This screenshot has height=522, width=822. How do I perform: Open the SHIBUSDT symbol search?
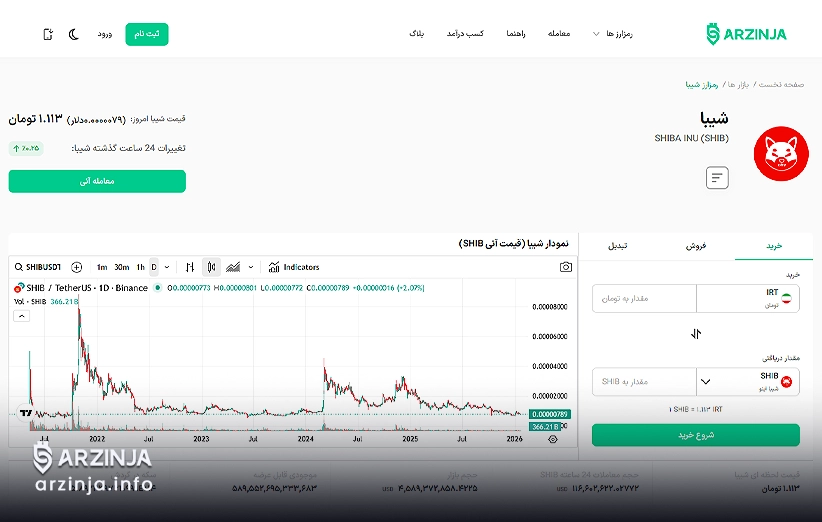[39, 267]
